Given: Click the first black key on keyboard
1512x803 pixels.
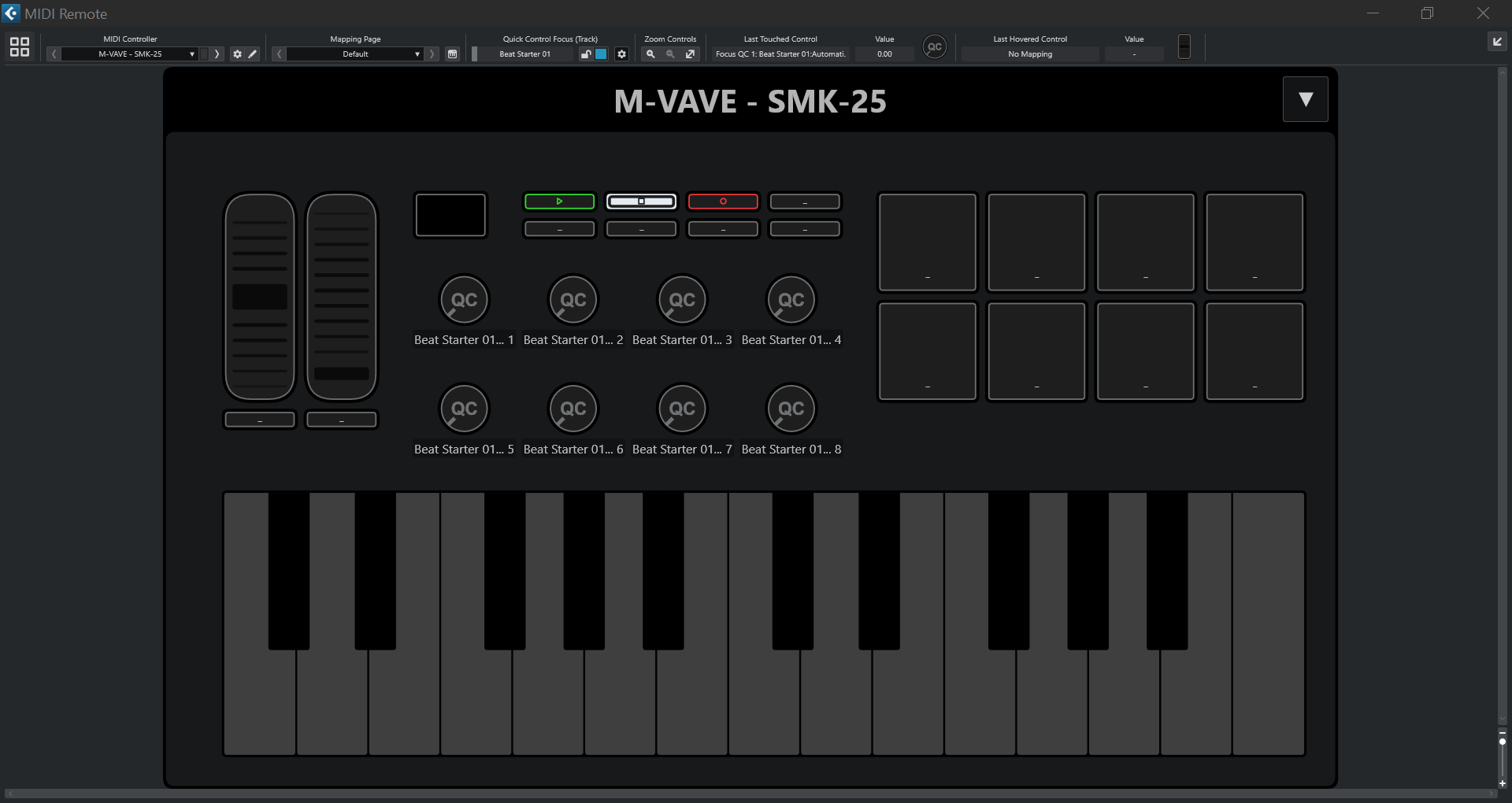Looking at the screenshot, I should (x=288, y=572).
